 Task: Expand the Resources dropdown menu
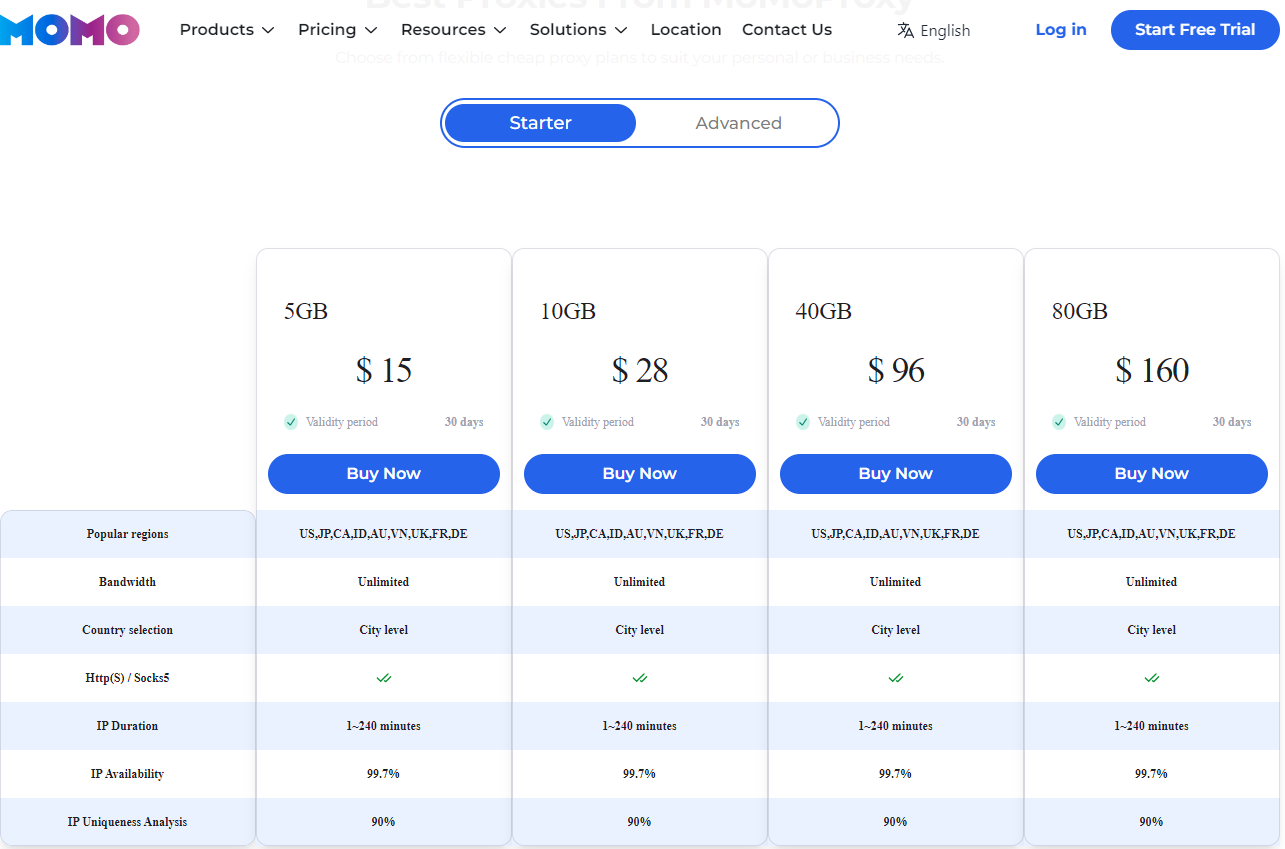(x=453, y=30)
